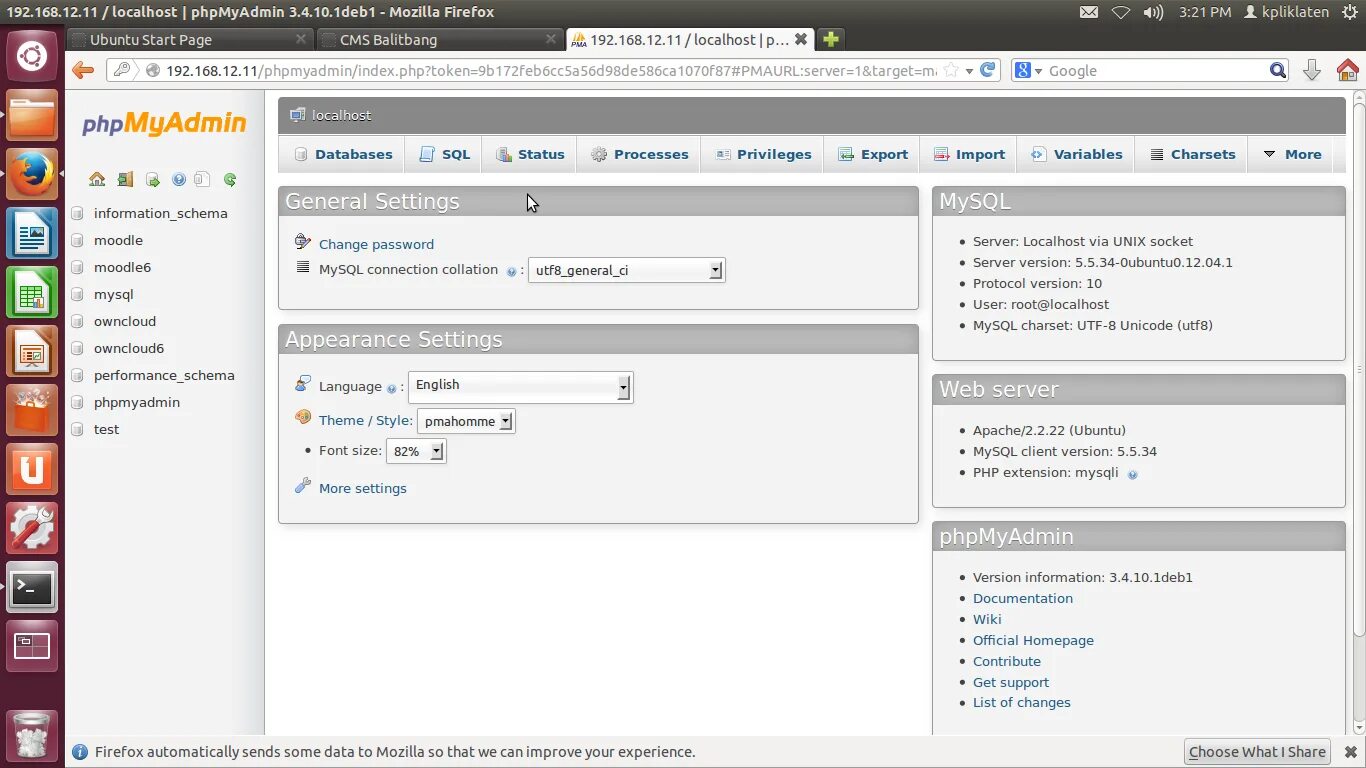This screenshot has width=1366, height=768.
Task: Open search engine selector dropdown
Action: (1027, 70)
